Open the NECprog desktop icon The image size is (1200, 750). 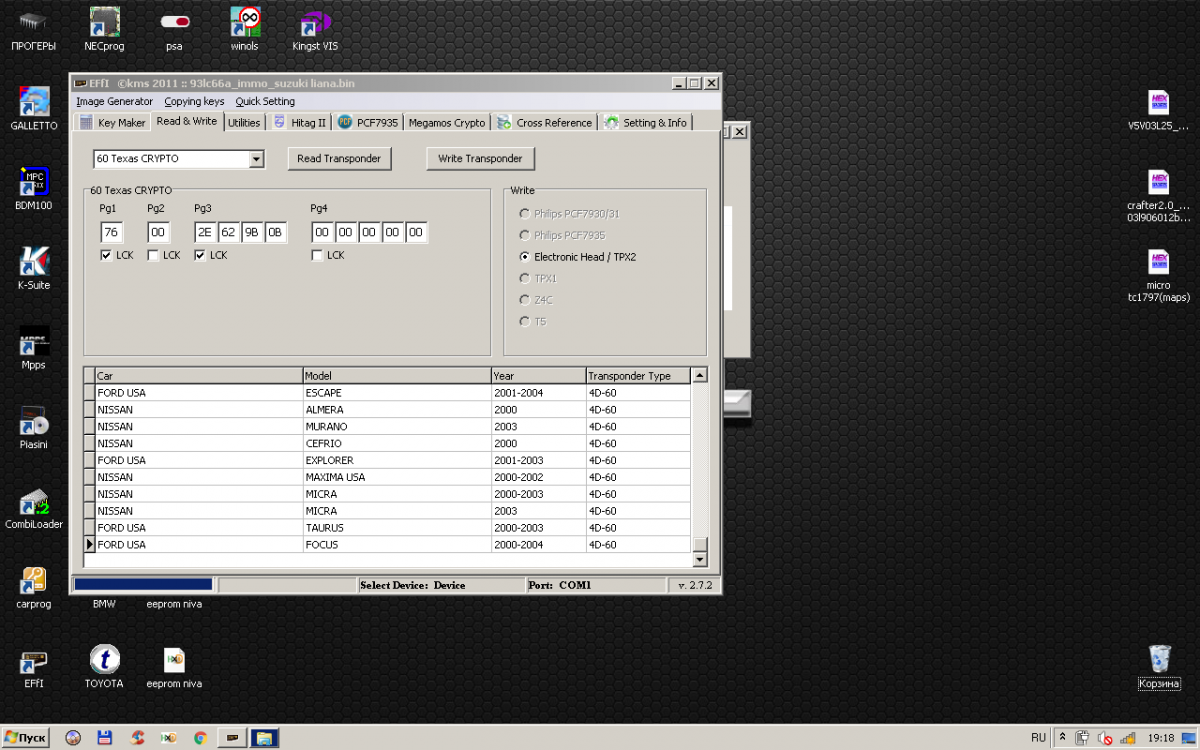tap(103, 22)
